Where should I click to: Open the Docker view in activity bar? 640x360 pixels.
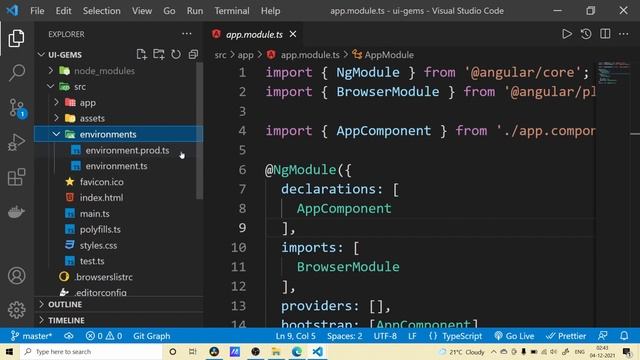pyautogui.click(x=16, y=212)
